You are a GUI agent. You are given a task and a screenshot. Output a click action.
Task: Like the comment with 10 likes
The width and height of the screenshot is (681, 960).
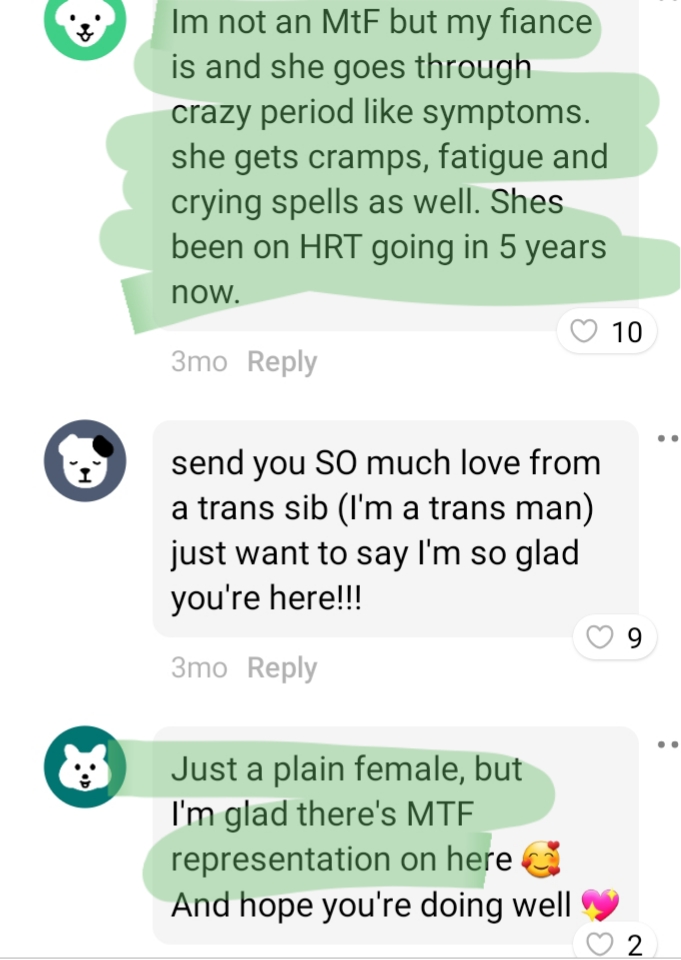606,332
